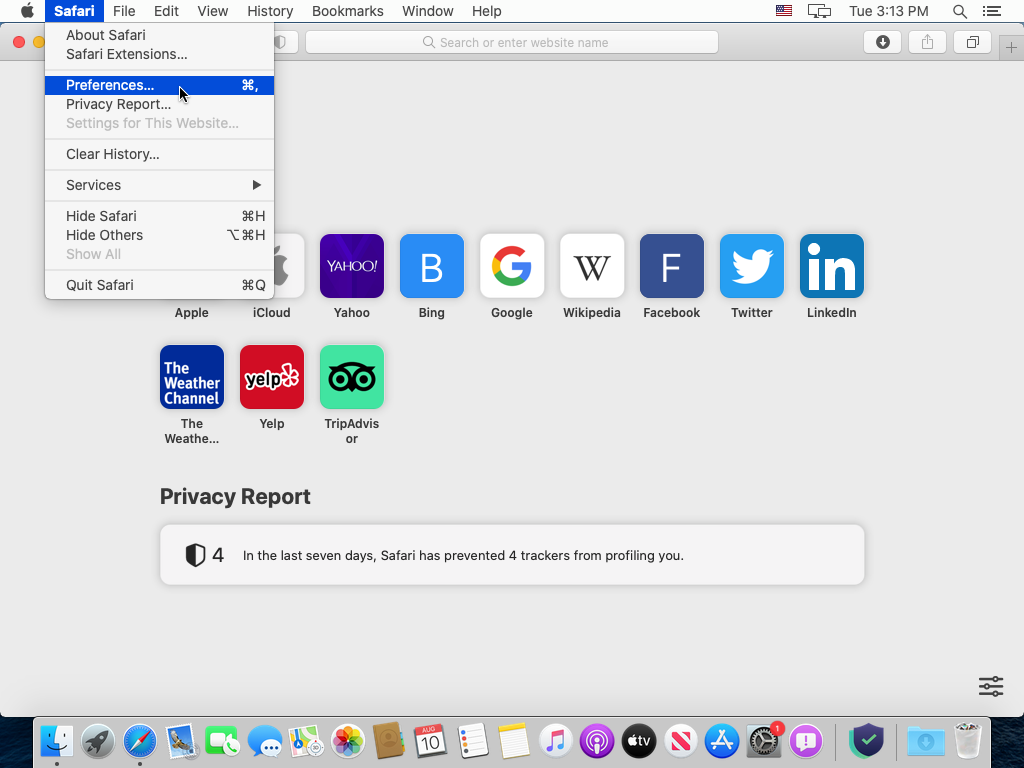Click the iCloud favorite label
1024x768 pixels.
point(272,313)
